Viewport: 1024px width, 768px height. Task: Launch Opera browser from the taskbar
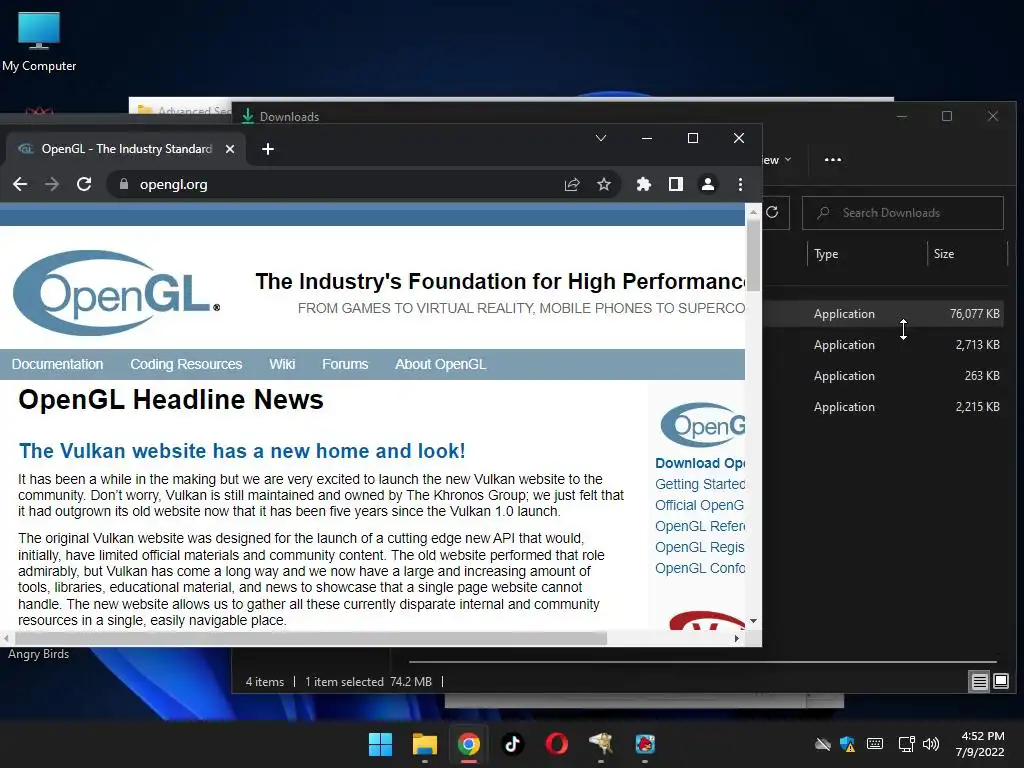pyautogui.click(x=556, y=744)
